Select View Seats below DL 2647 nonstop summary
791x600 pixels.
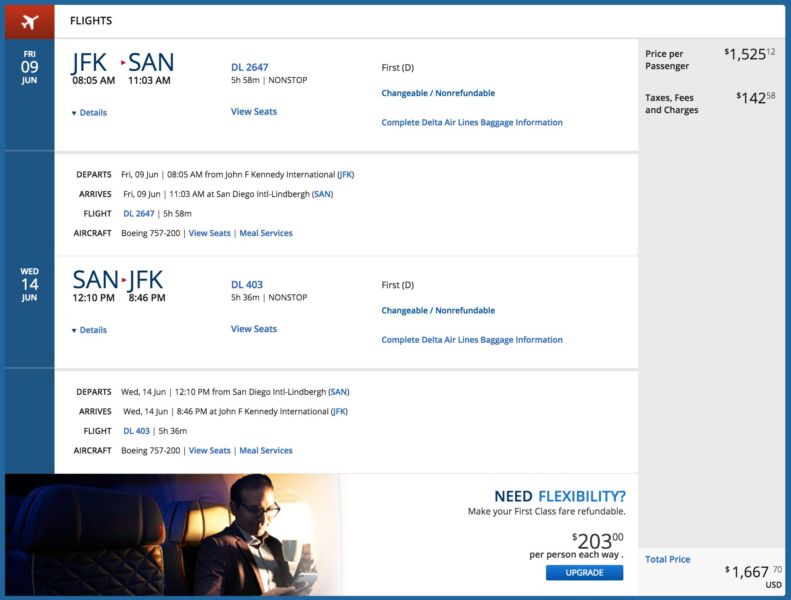coord(254,112)
